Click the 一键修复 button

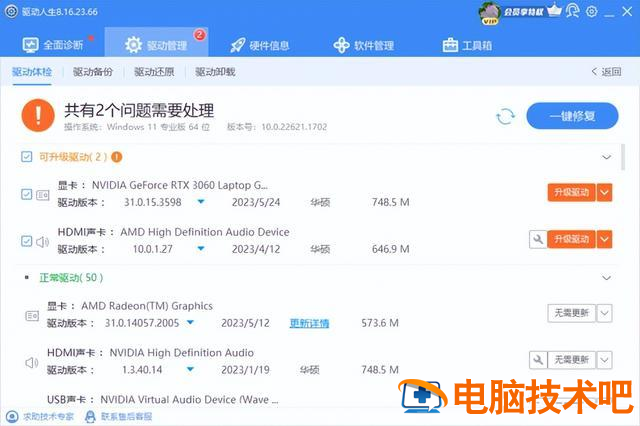(572, 116)
